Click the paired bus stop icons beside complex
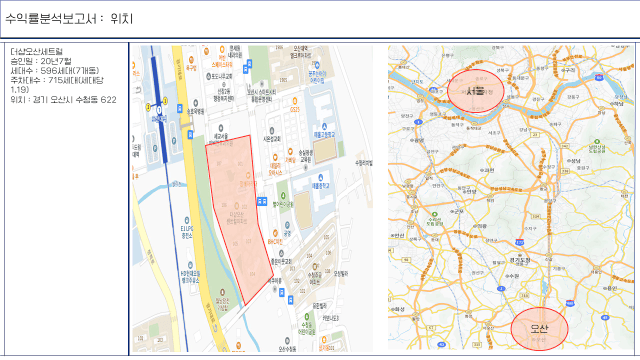The width and height of the screenshot is (640, 360). tap(262, 201)
